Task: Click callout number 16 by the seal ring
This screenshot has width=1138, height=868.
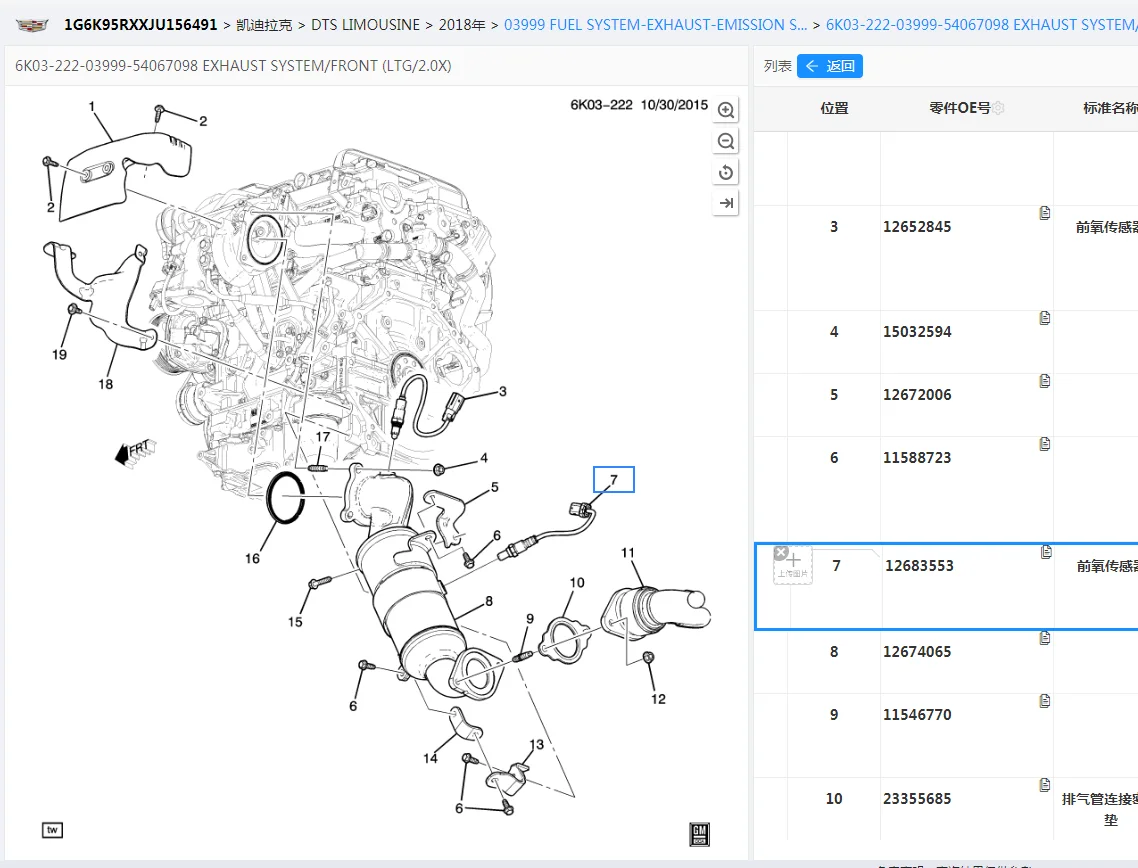Action: coord(252,558)
